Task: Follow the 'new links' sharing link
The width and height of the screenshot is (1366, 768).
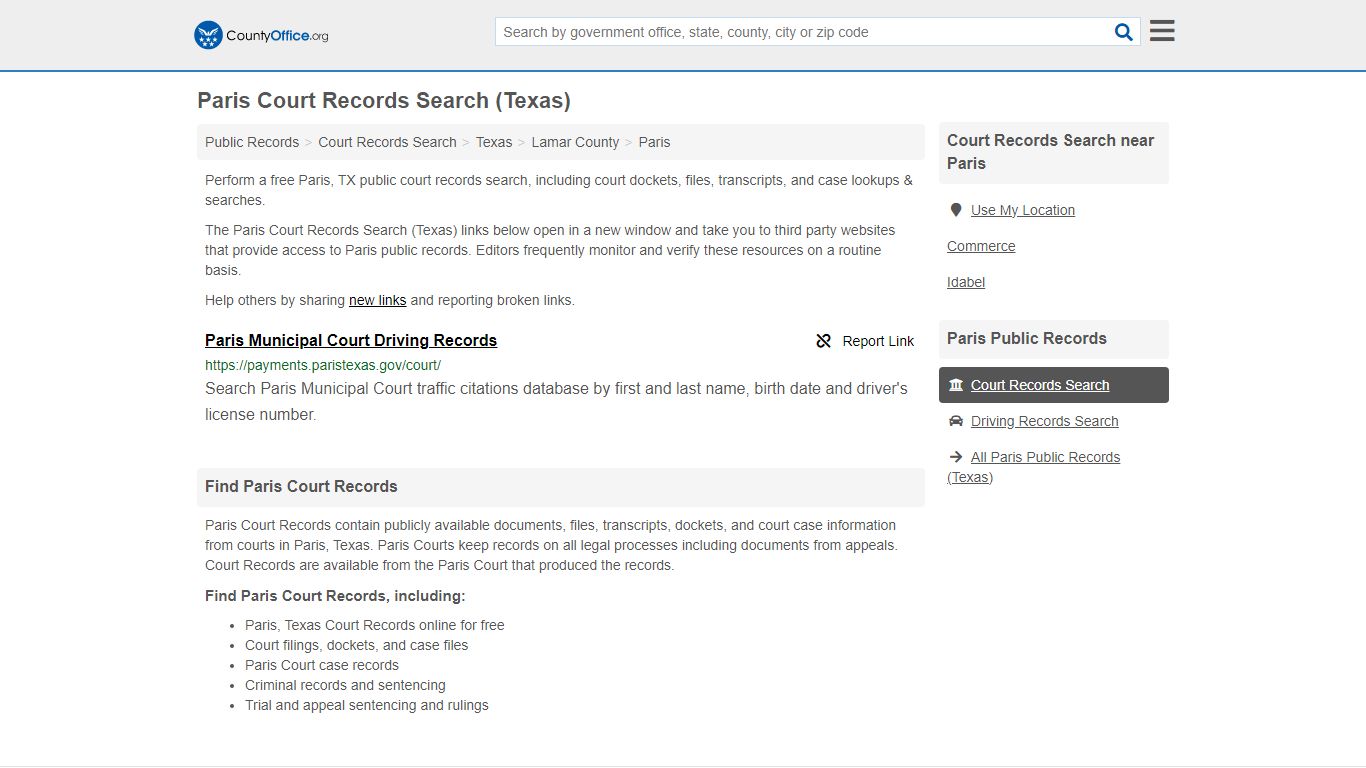Action: [x=377, y=300]
